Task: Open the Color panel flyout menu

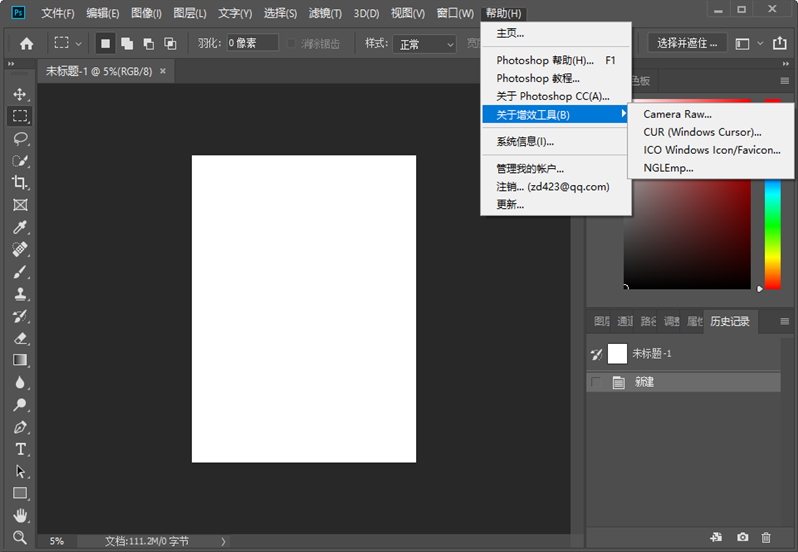Action: coord(784,81)
